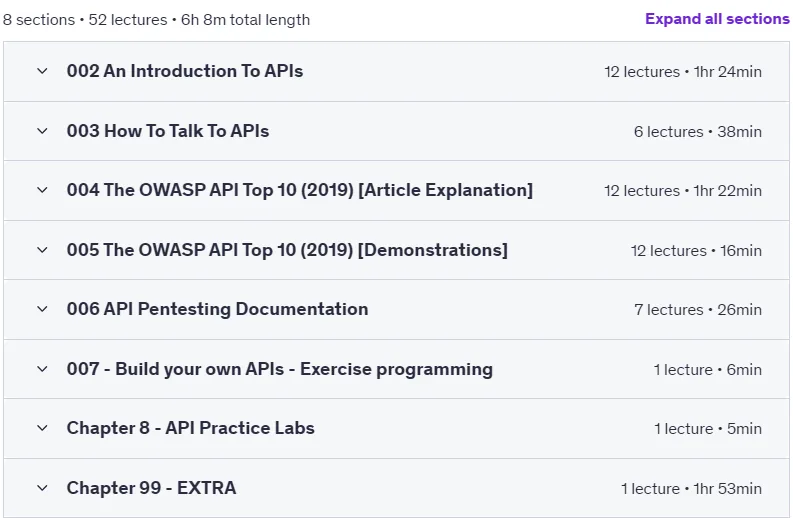Expand chevron for Chapter 8 API Practice Labs
Image resolution: width=793 pixels, height=518 pixels.
42,428
